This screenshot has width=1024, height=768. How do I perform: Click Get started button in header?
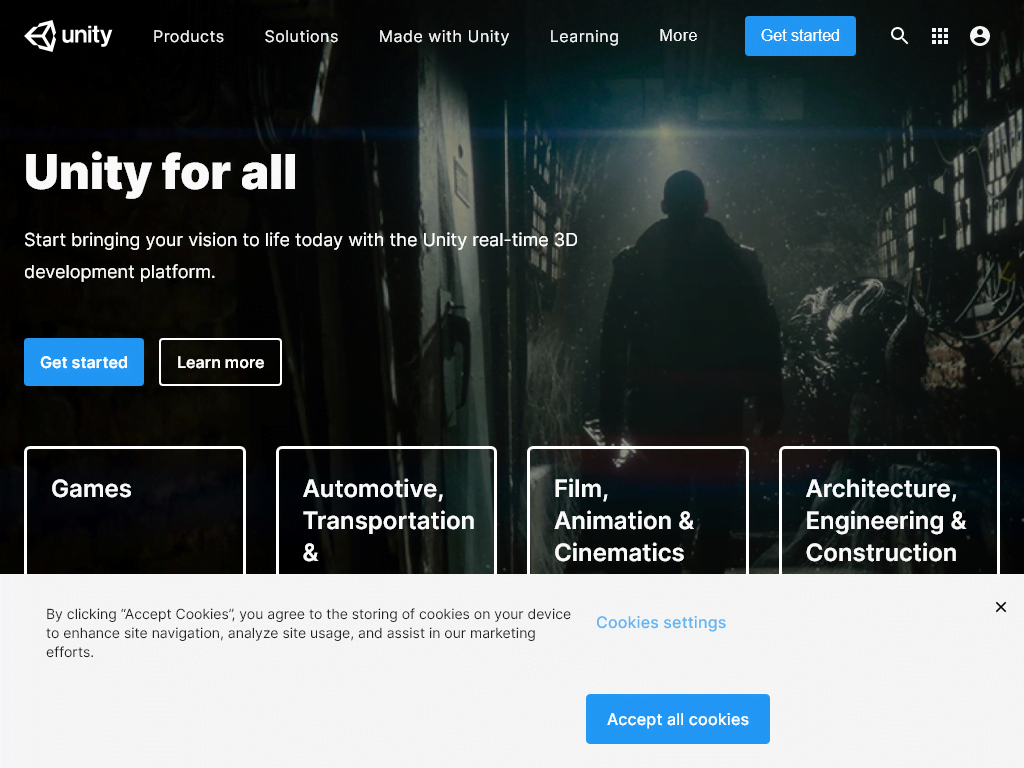pyautogui.click(x=800, y=36)
